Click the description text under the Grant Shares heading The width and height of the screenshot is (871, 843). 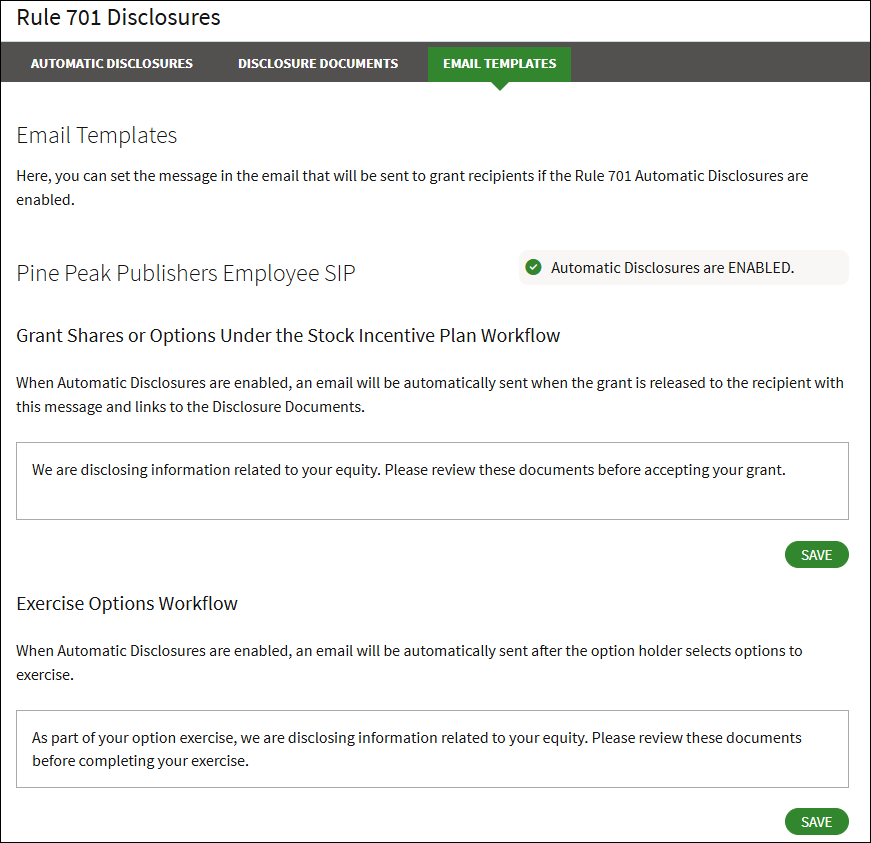coord(430,394)
